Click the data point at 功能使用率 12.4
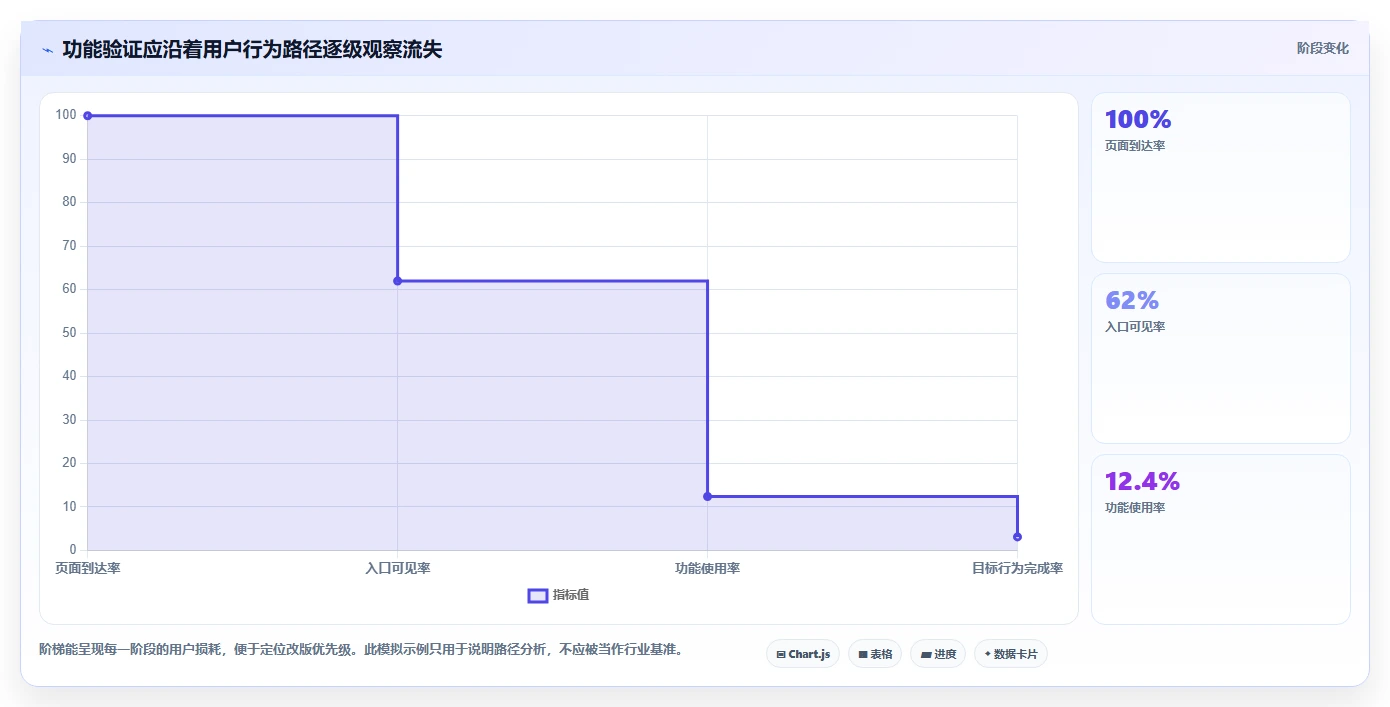Screen dimensions: 1390x707 coord(707,496)
